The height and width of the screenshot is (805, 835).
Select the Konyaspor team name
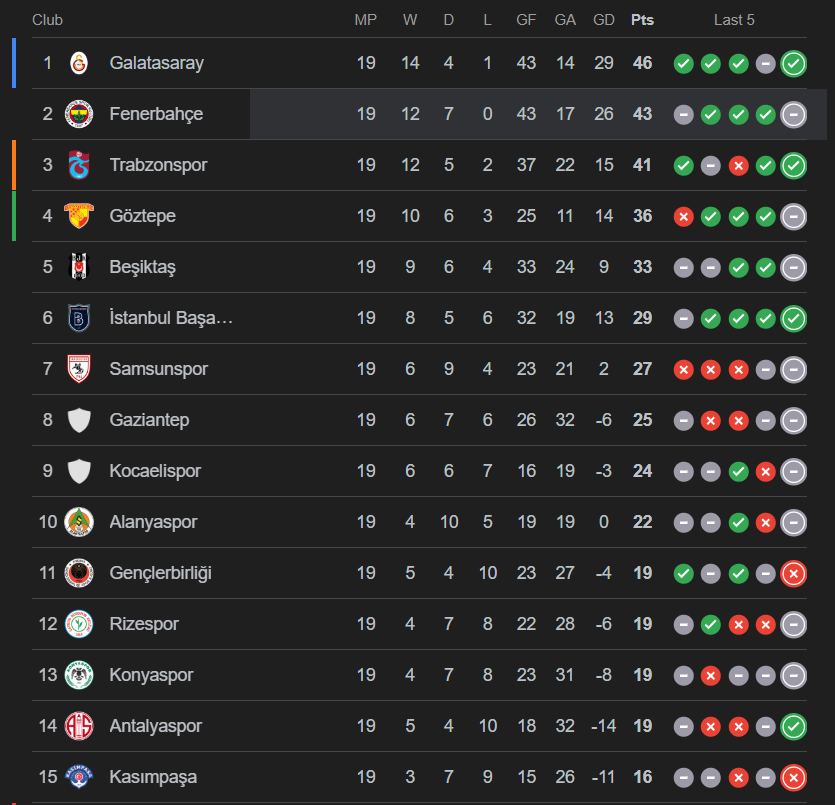pyautogui.click(x=150, y=675)
